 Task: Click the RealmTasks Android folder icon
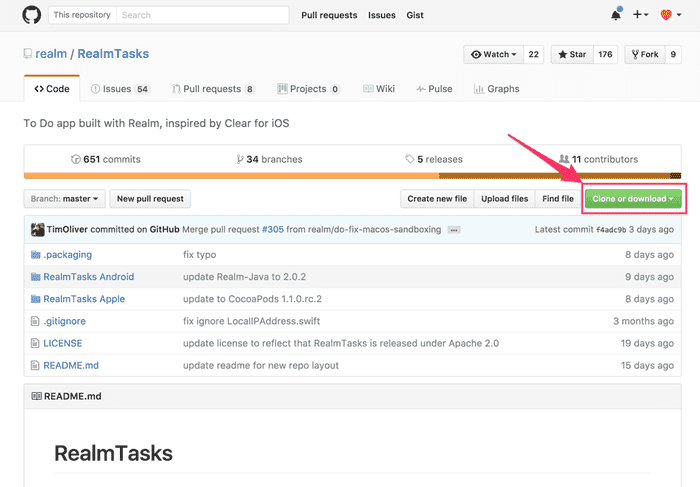[x=36, y=277]
